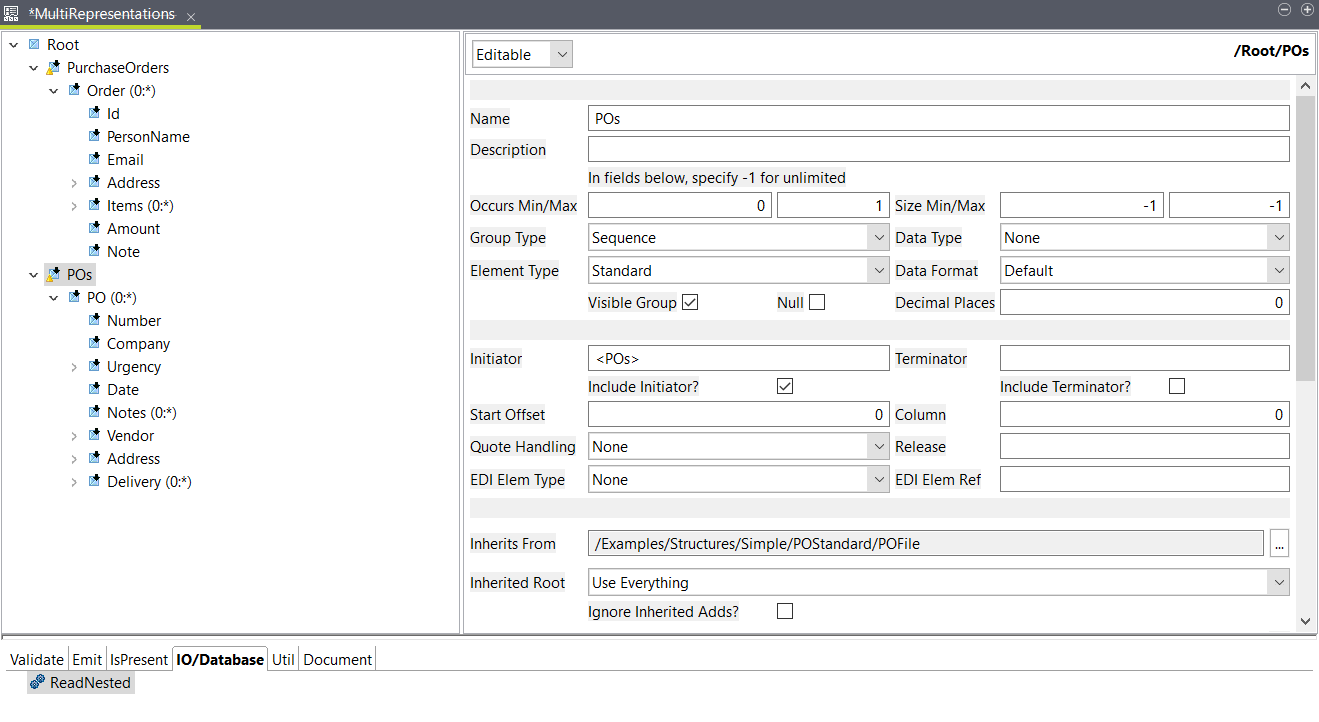Uncheck the Visible Group checkbox

click(x=690, y=302)
